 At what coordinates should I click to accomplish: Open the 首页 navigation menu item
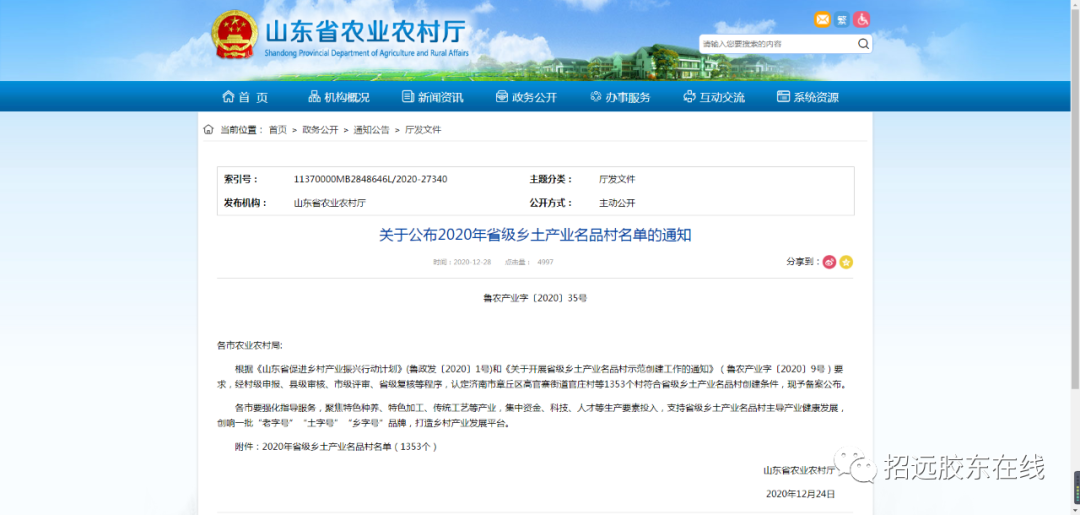(x=245, y=97)
